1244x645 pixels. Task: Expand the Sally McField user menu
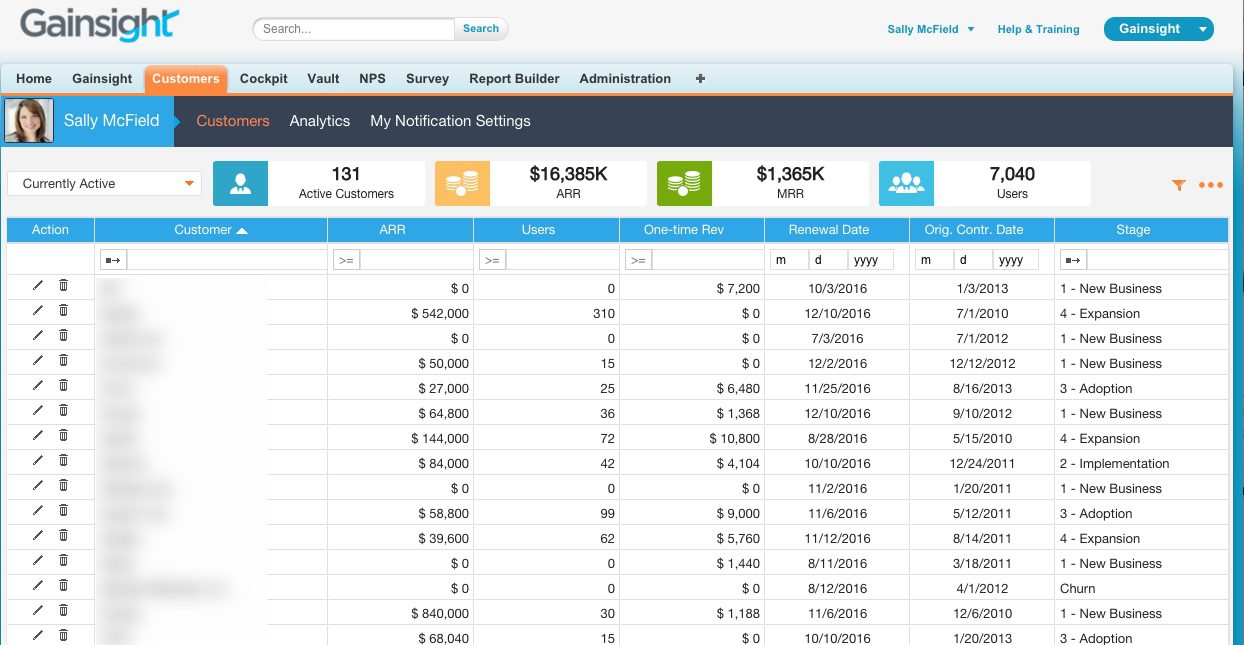pos(930,29)
